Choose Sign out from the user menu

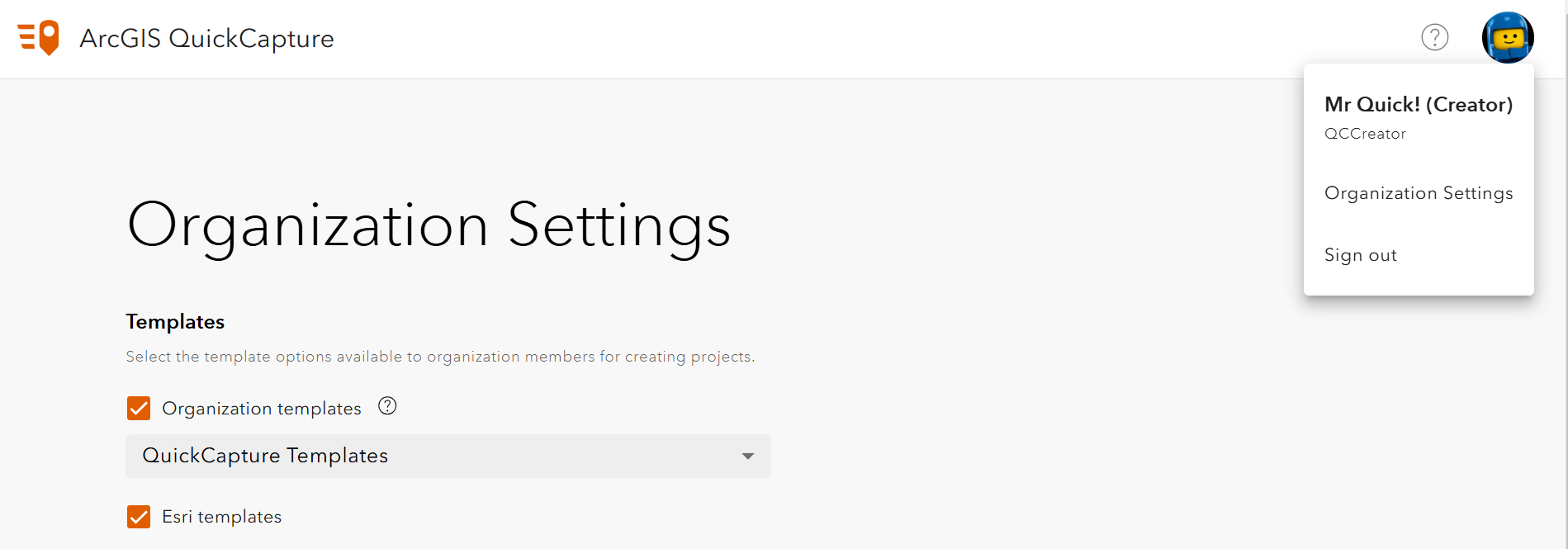(1360, 254)
